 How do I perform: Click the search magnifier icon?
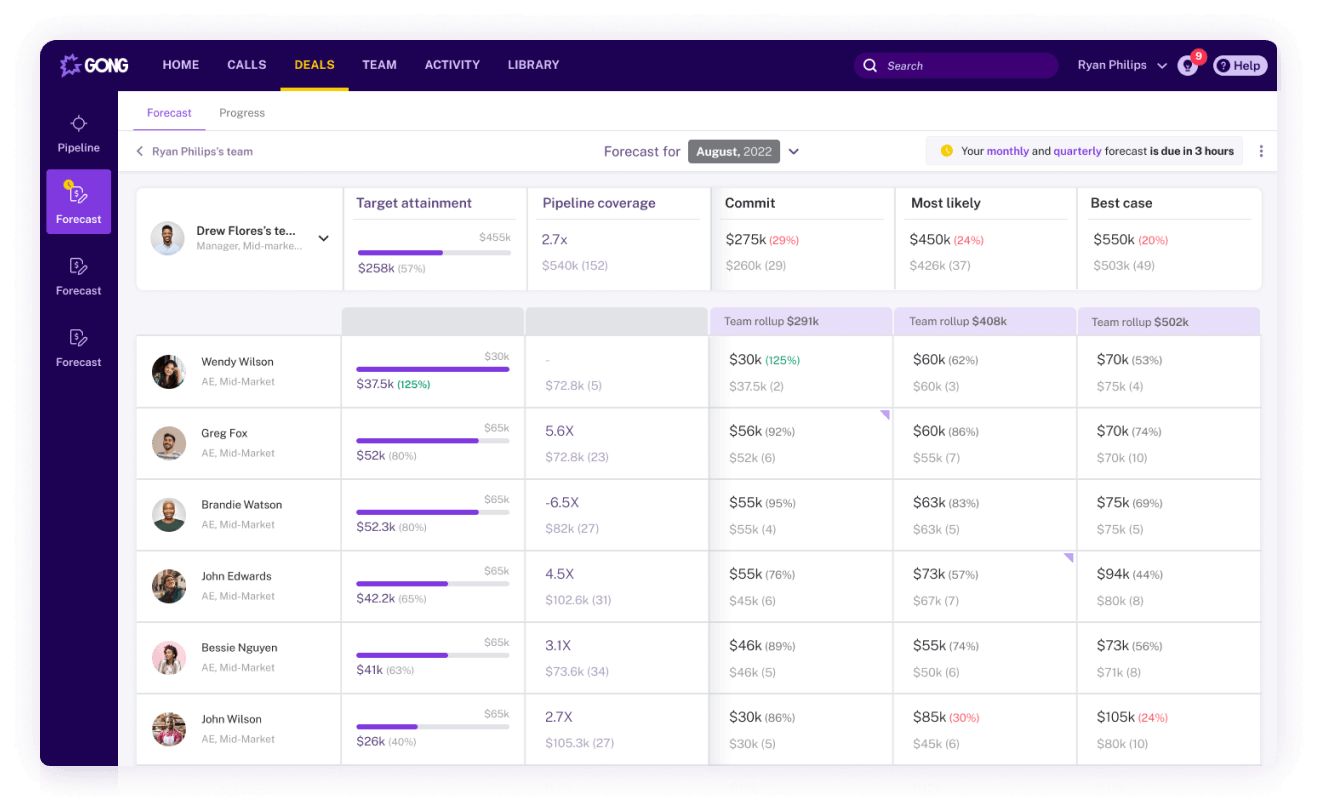point(870,65)
